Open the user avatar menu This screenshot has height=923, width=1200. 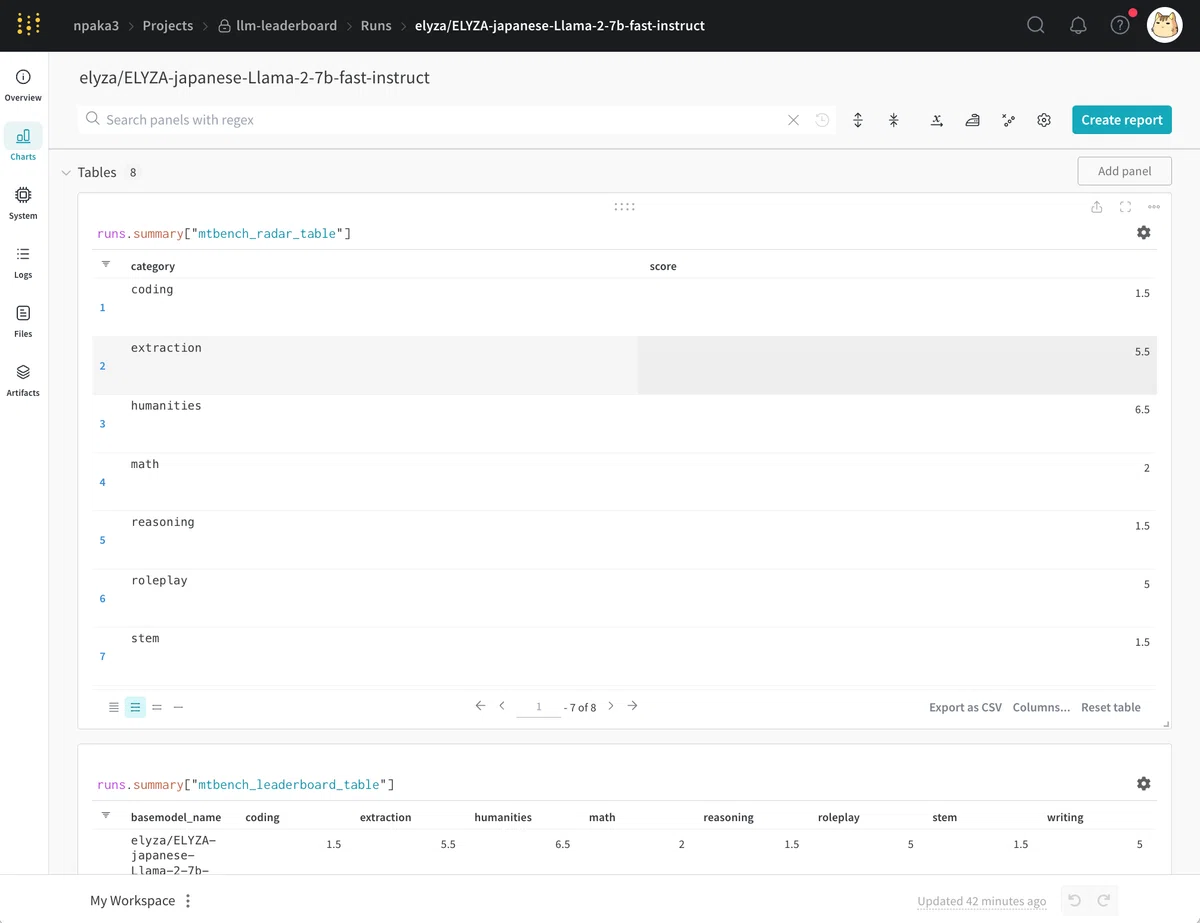[1164, 26]
